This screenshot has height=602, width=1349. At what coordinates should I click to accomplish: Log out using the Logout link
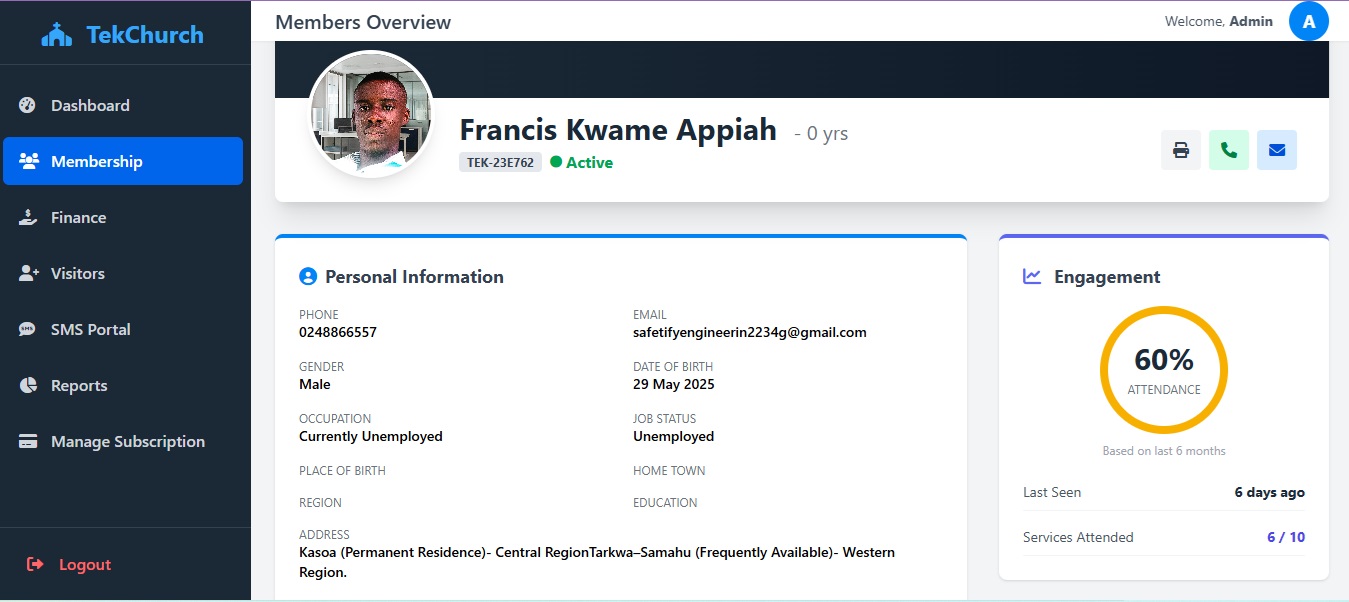pos(84,564)
